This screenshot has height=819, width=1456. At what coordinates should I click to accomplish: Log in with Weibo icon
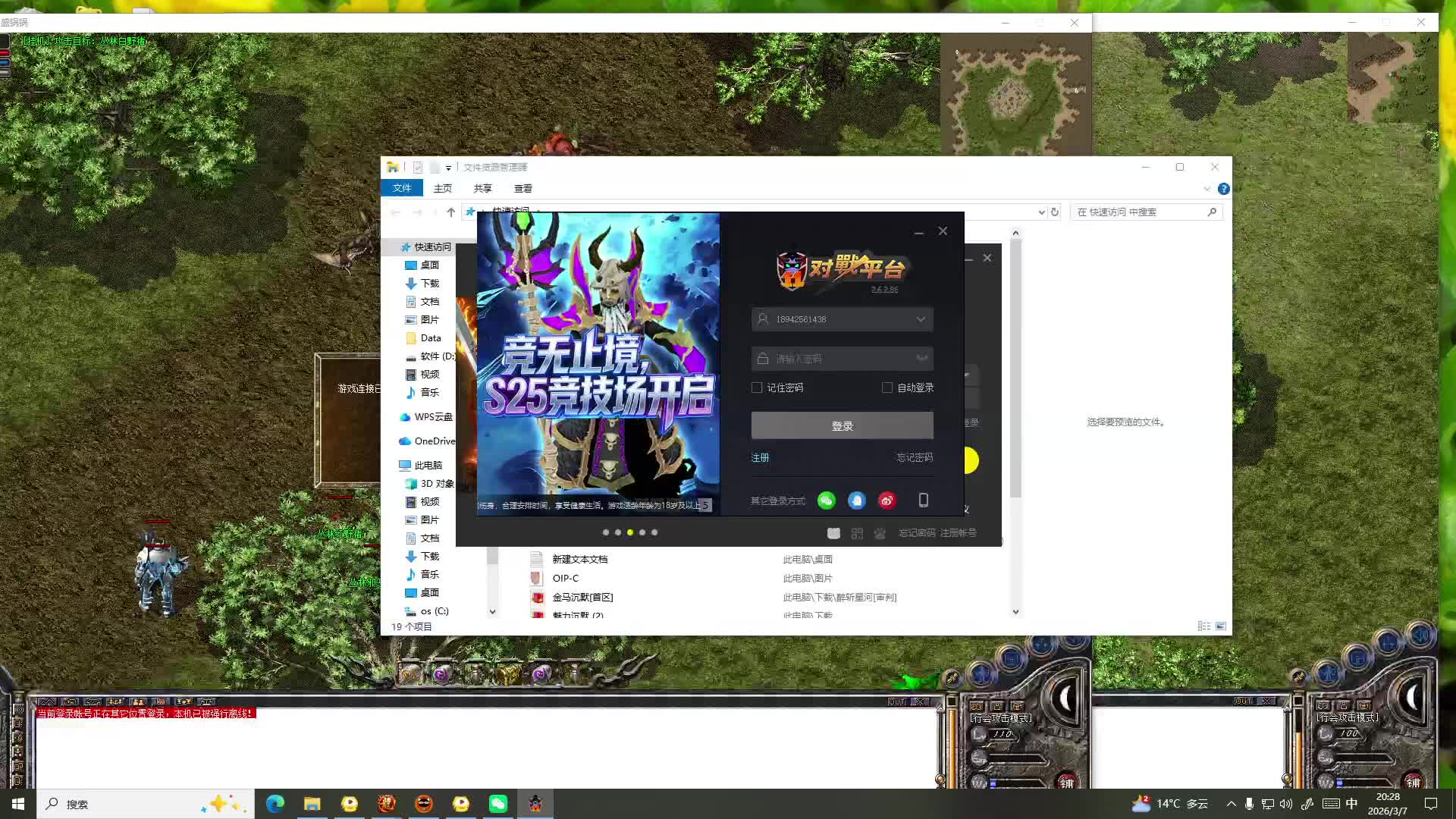pyautogui.click(x=886, y=500)
